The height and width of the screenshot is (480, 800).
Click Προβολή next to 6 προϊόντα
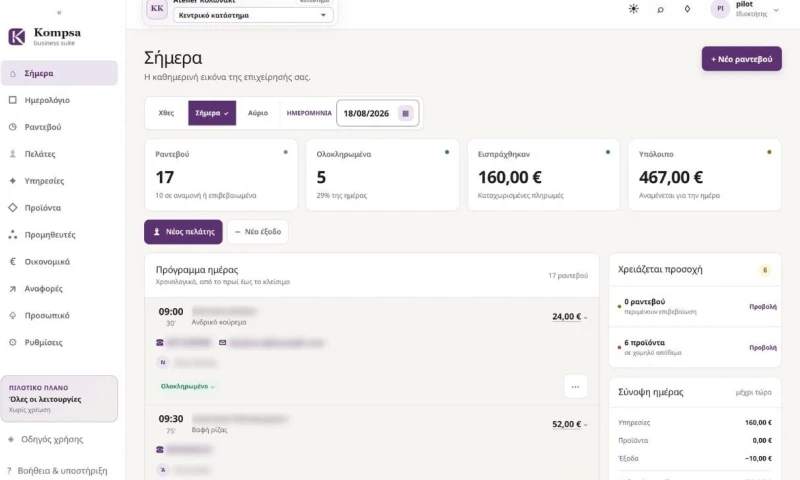tap(763, 347)
